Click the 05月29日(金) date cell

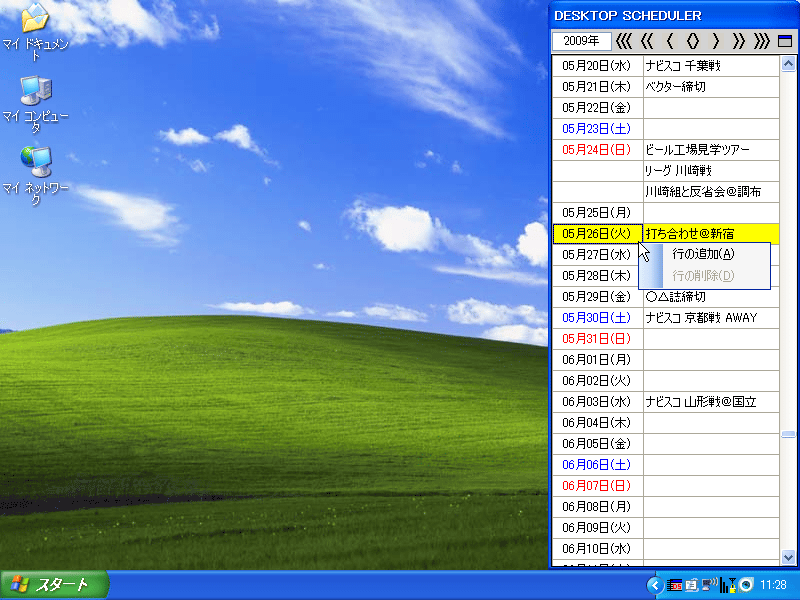[597, 297]
